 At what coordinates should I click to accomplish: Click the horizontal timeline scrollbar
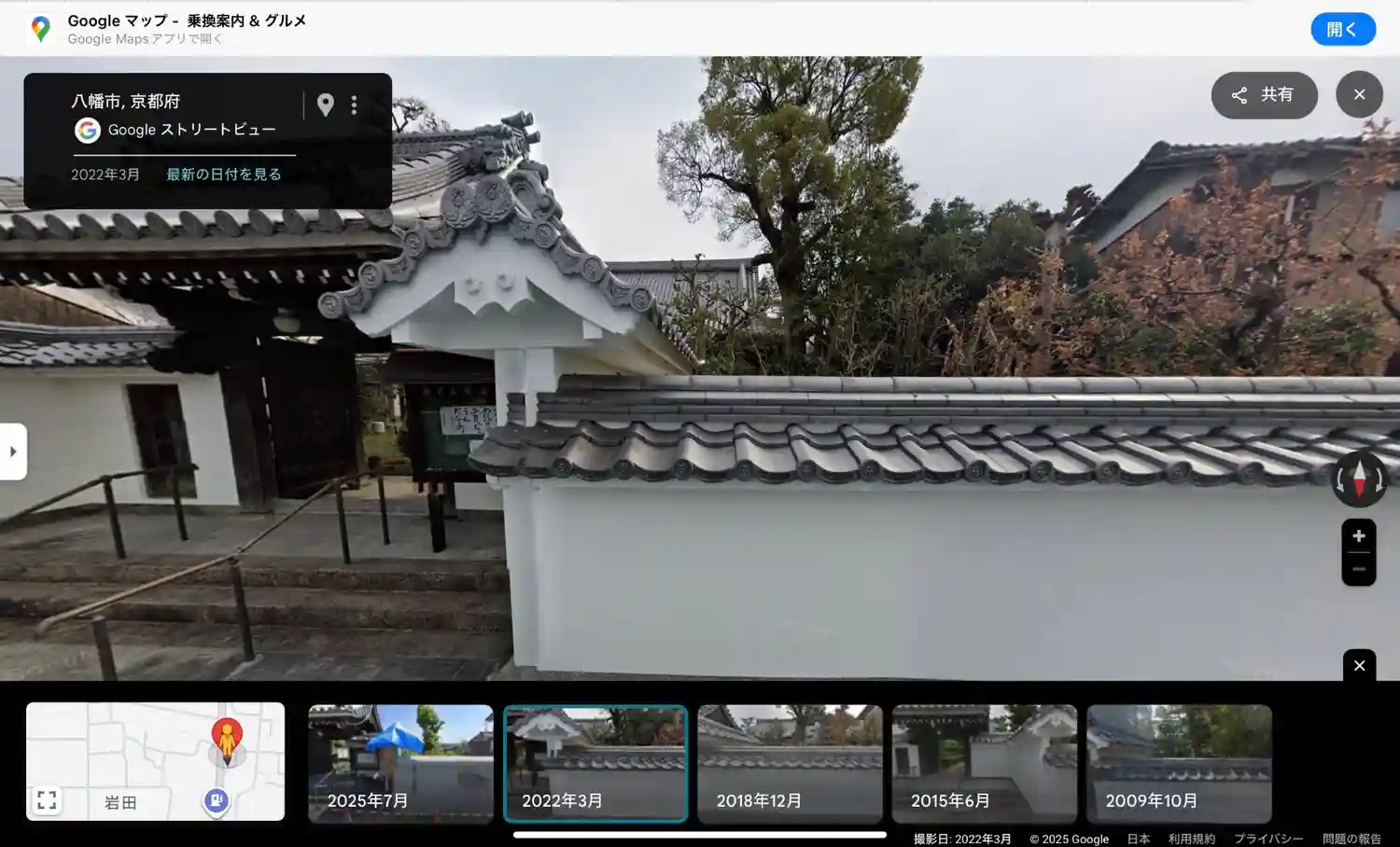click(x=699, y=835)
